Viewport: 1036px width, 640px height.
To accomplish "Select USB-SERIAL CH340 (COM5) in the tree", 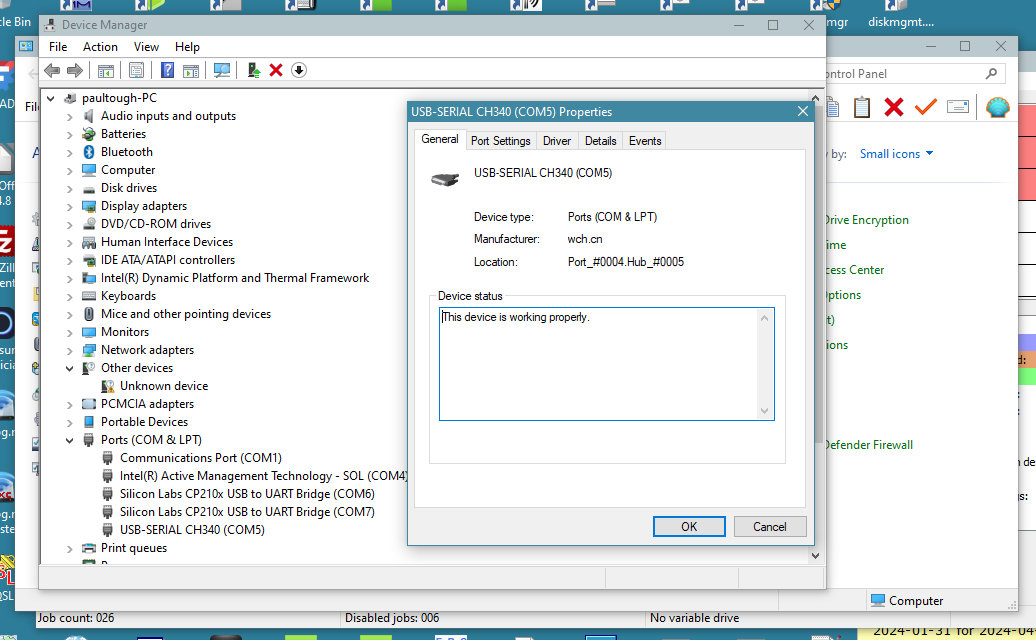I will [192, 530].
